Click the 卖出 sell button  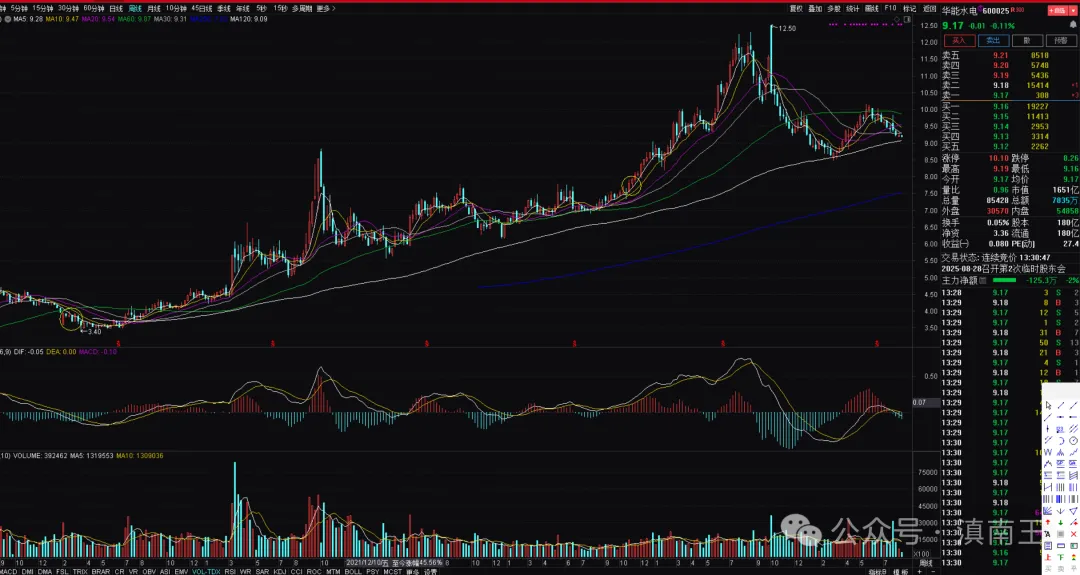coord(993,41)
